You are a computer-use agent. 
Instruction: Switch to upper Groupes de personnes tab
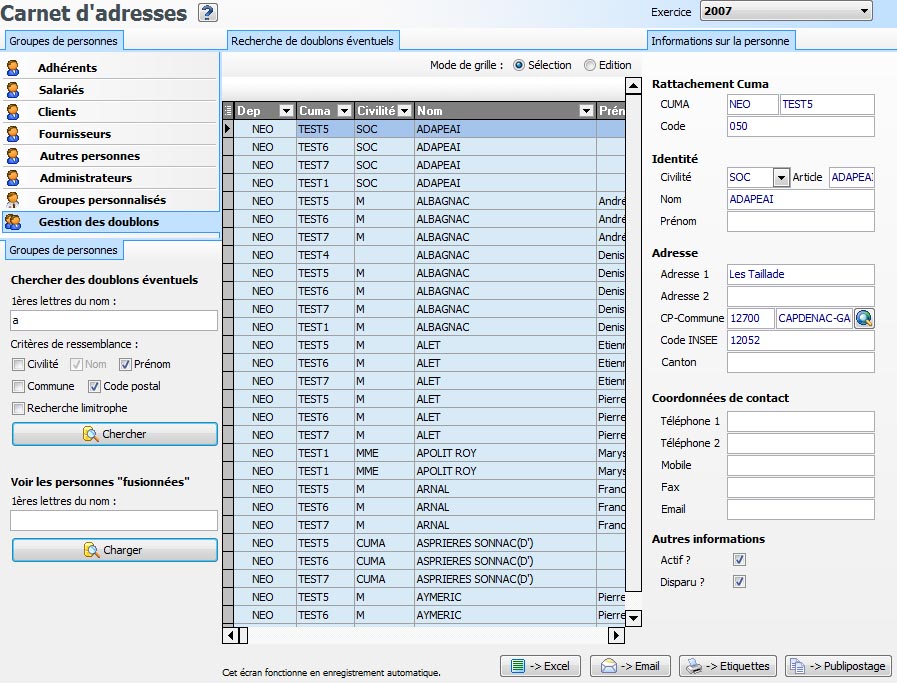(x=63, y=41)
